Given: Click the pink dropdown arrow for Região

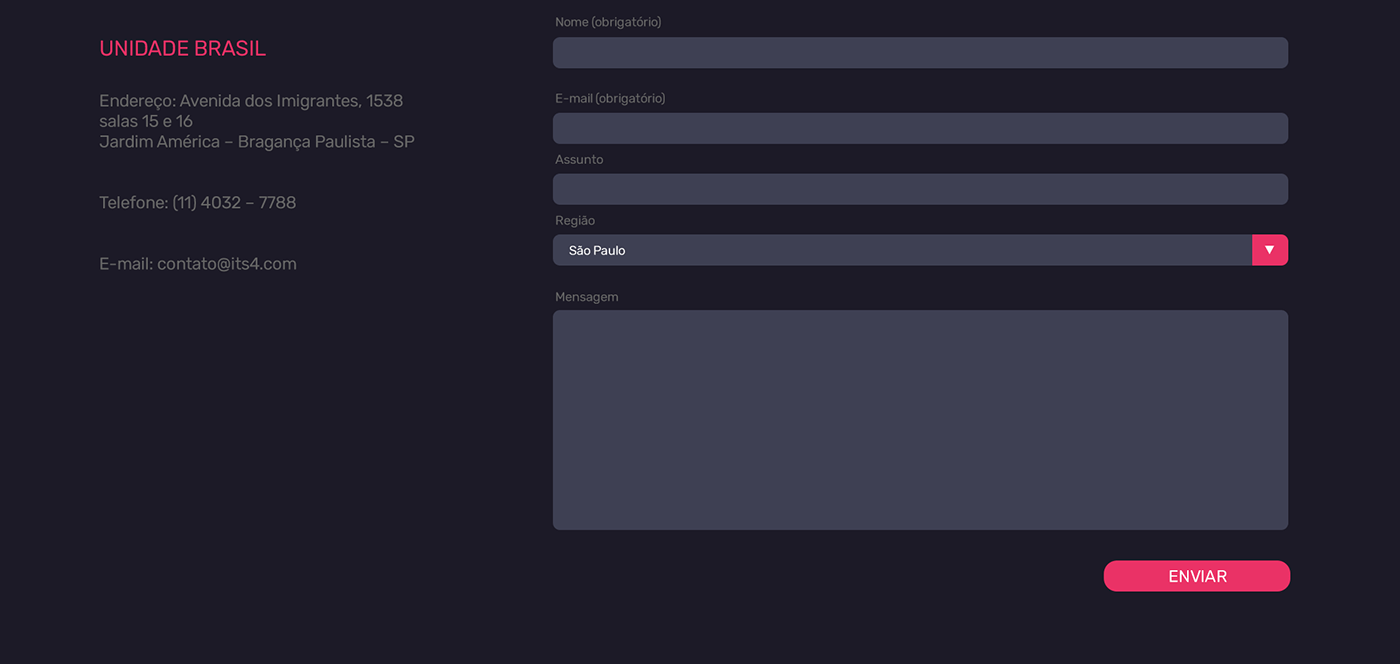Looking at the screenshot, I should [1269, 250].
